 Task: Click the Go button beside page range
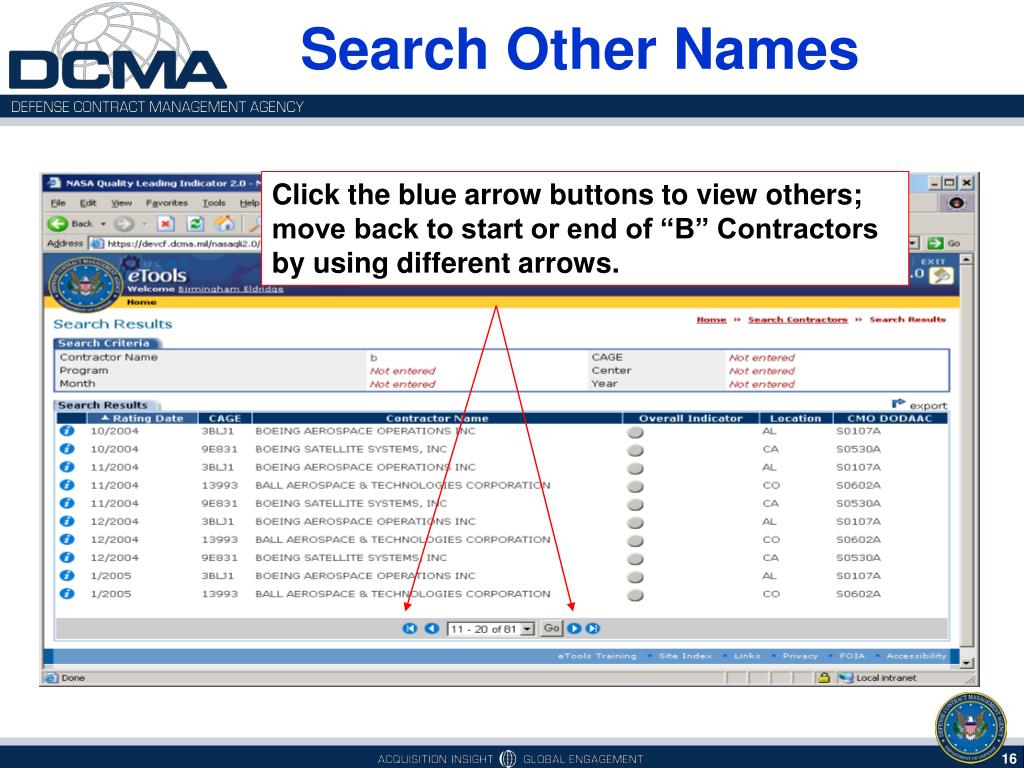(x=552, y=628)
